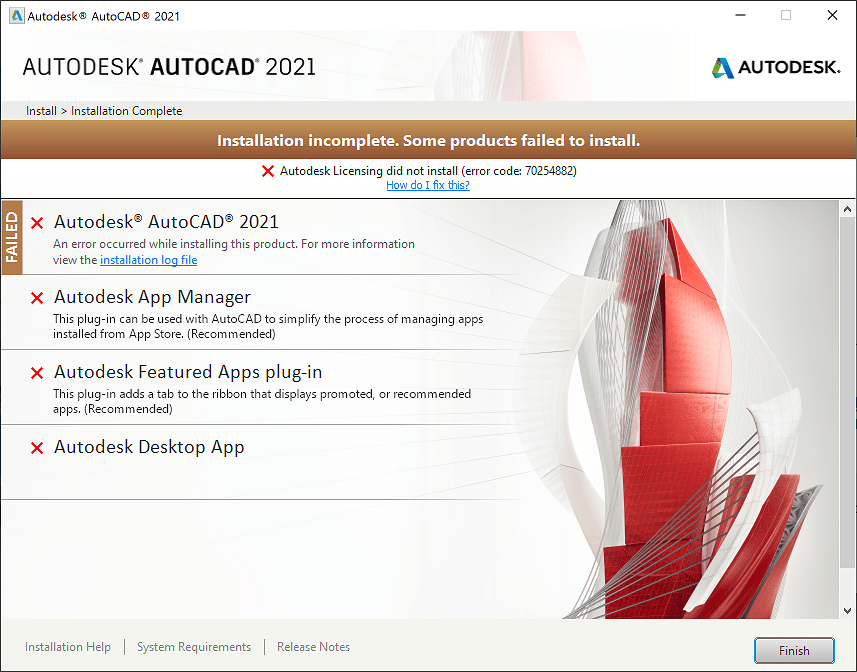Click the failed icon next to Autodesk Desktop App
857x672 pixels.
click(x=37, y=448)
